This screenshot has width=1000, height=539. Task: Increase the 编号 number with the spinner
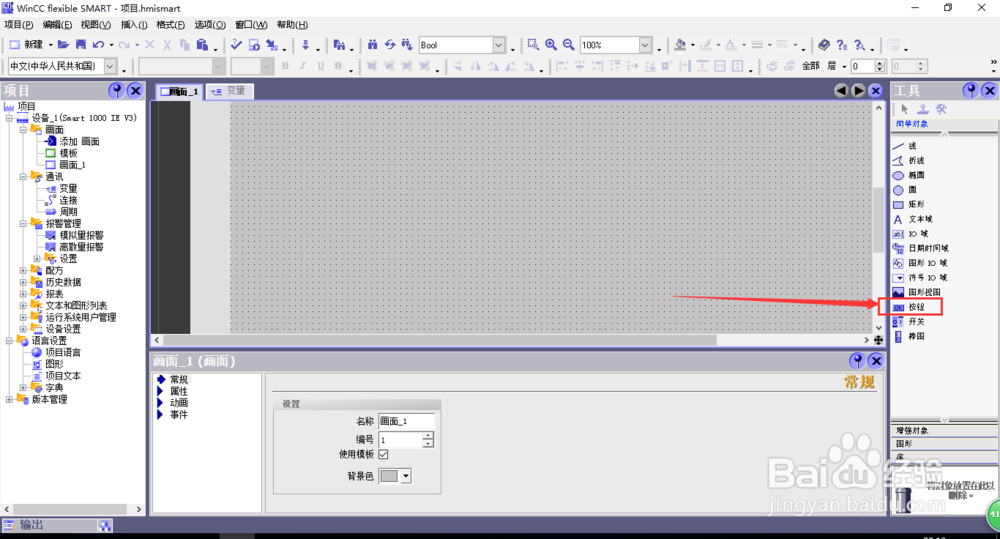coord(429,436)
